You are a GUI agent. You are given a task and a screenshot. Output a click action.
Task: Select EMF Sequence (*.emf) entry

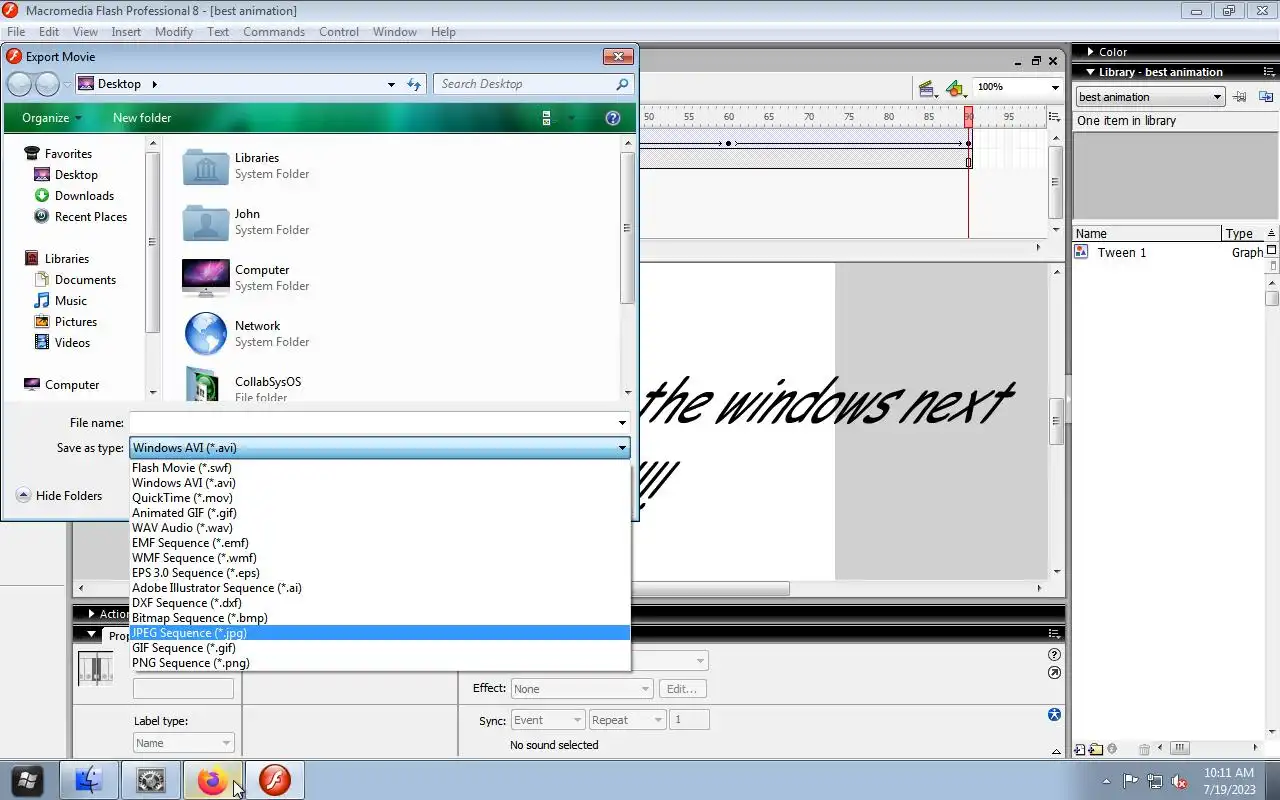tap(380, 542)
